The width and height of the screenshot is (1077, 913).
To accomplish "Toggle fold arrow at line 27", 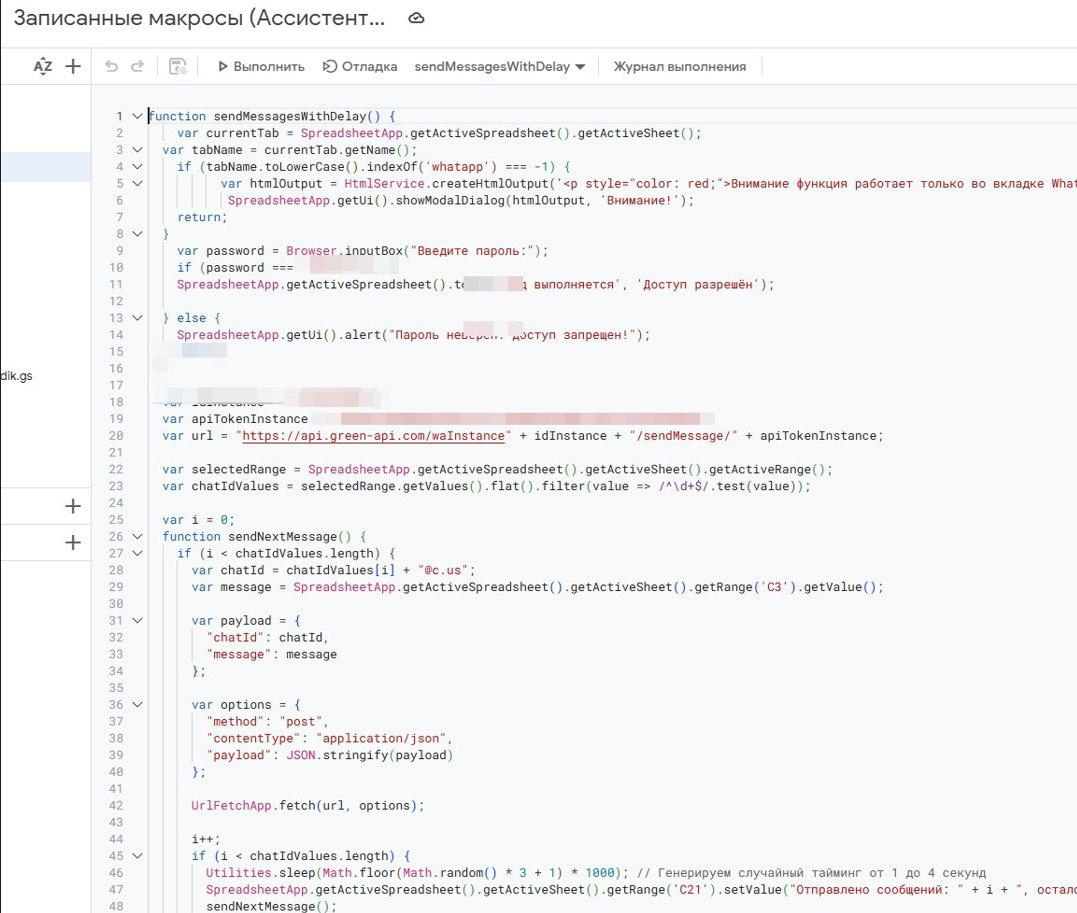I will [137, 554].
